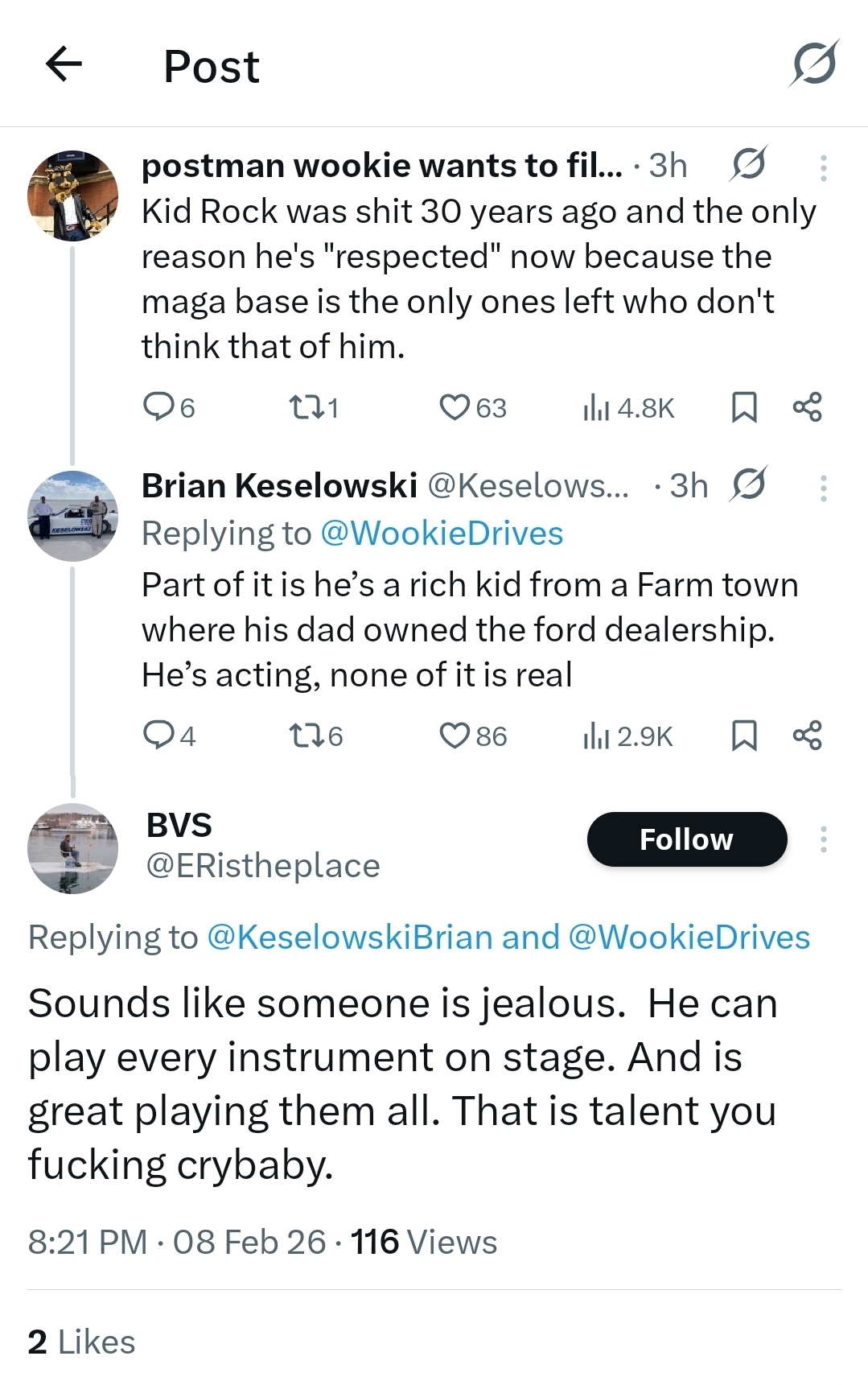Like postman wookie's post with 63 likes
The height and width of the screenshot is (1385, 868).
coord(455,407)
